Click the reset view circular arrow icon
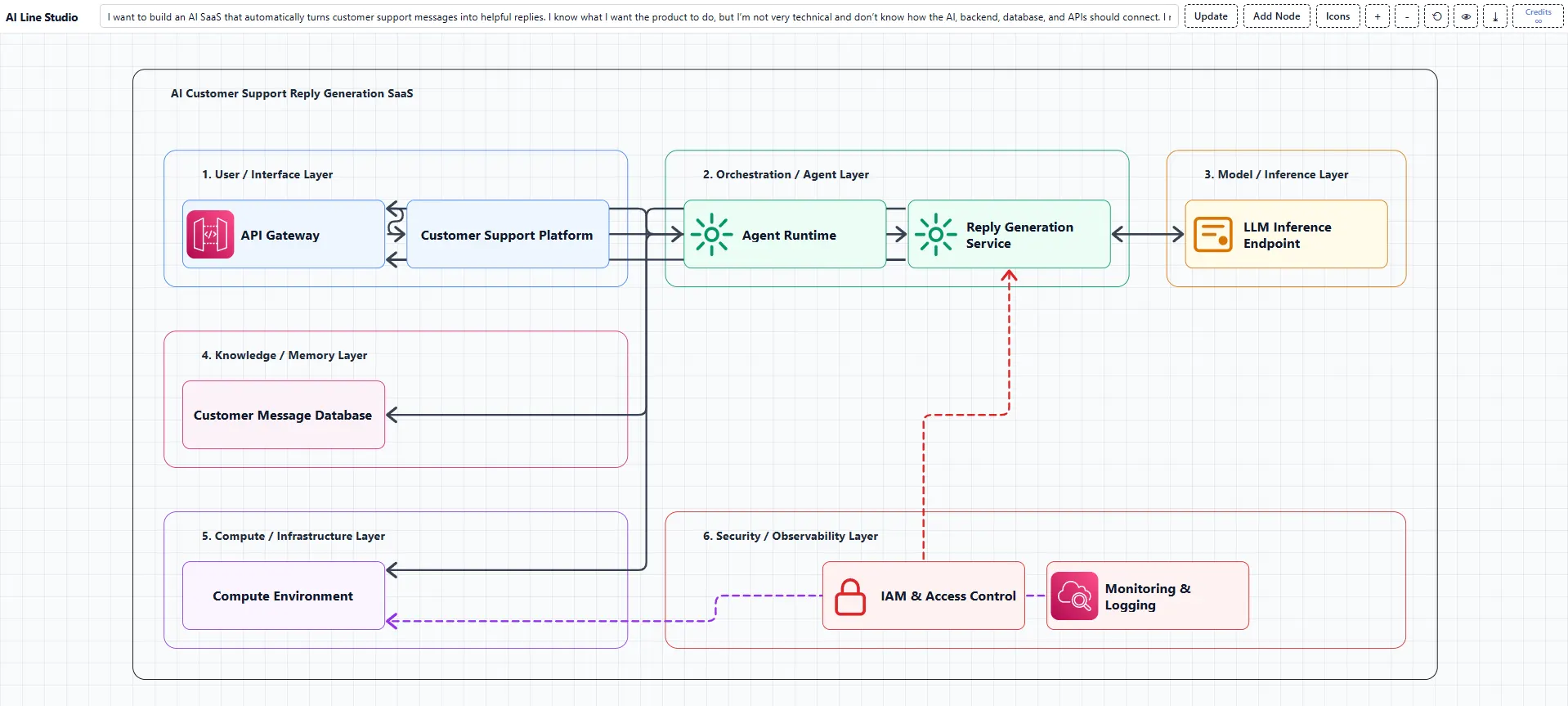Viewport: 1568px width, 706px height. point(1436,16)
